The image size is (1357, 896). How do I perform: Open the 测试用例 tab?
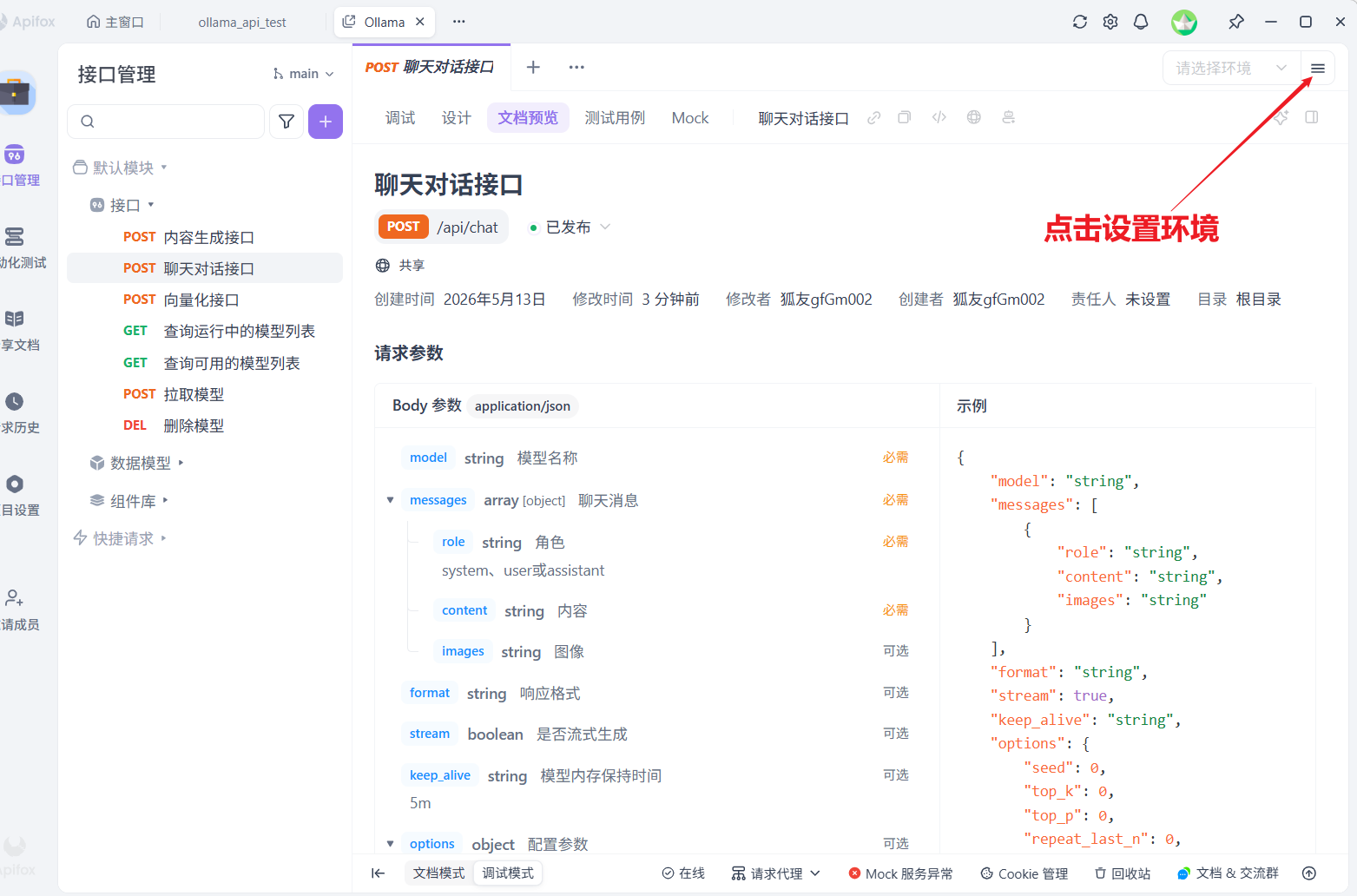pos(615,118)
